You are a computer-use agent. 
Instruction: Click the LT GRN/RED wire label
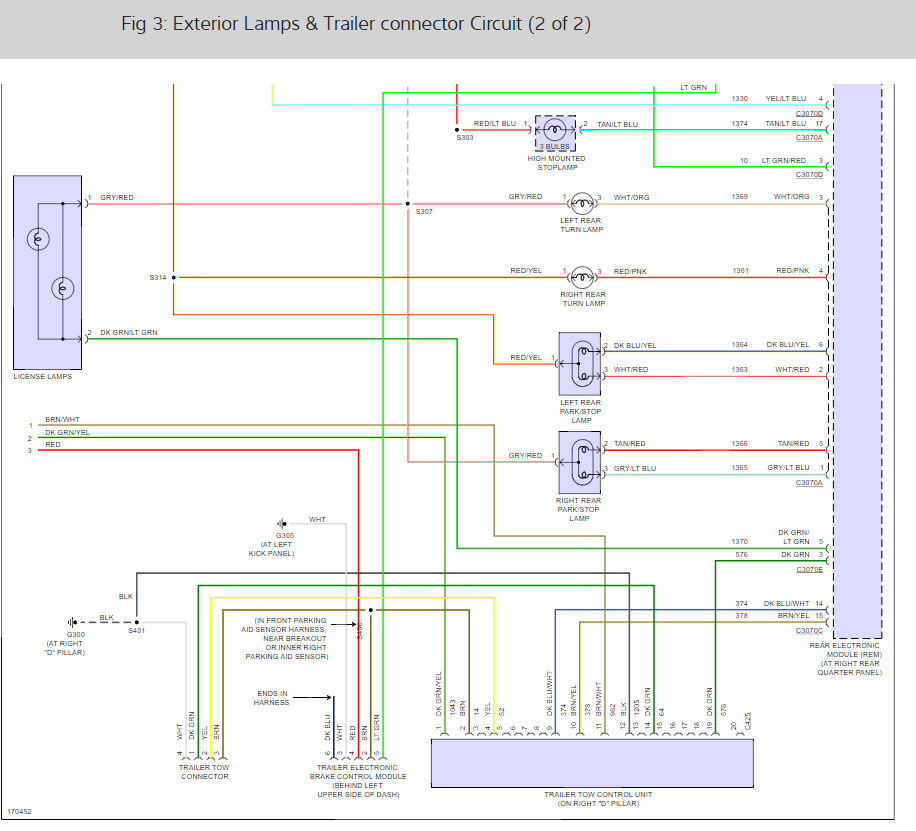[x=783, y=160]
